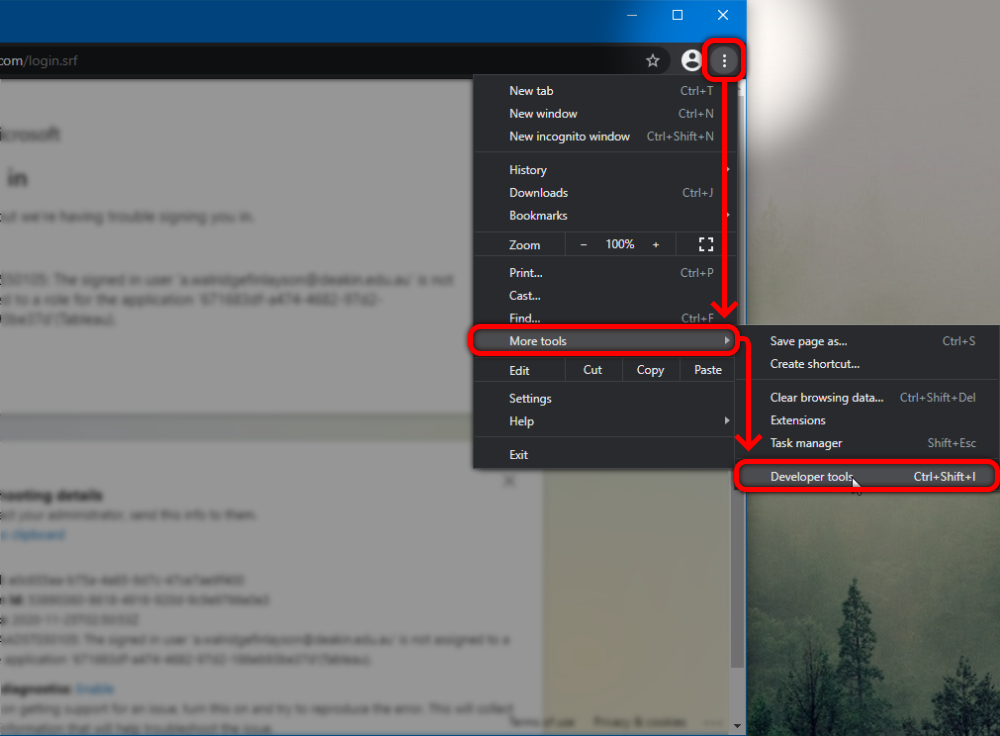This screenshot has width=1000, height=736.
Task: Open a New incognito window
Action: (605, 136)
